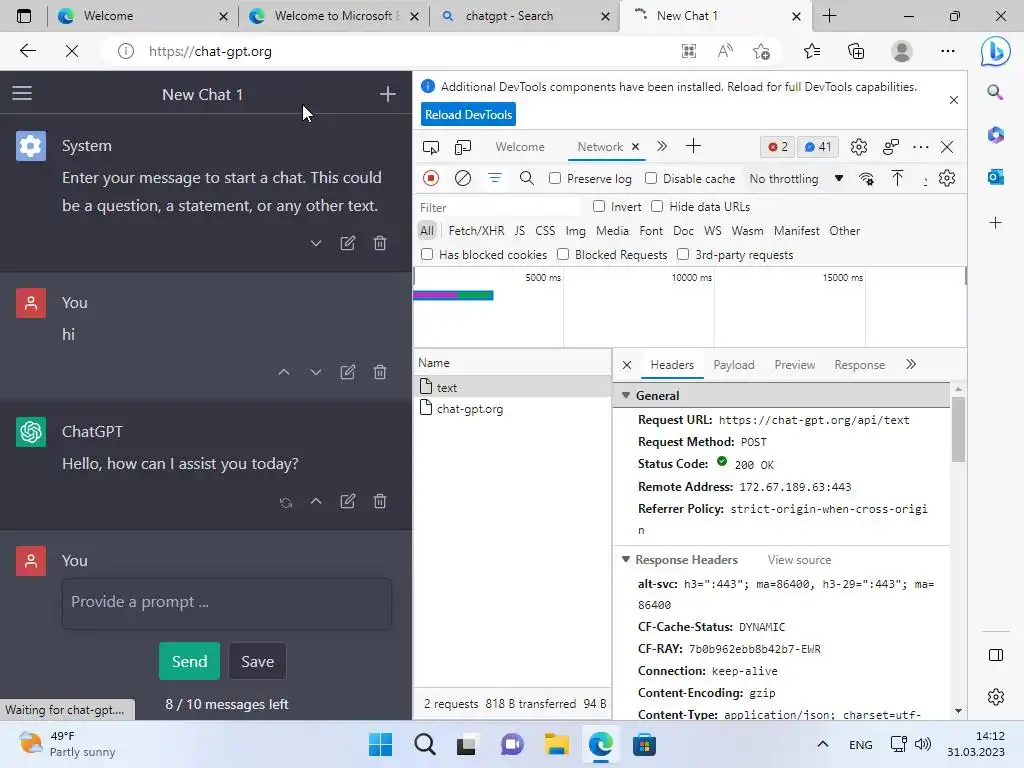The width and height of the screenshot is (1024, 768).
Task: Check Has blocked cookies
Action: 427,255
